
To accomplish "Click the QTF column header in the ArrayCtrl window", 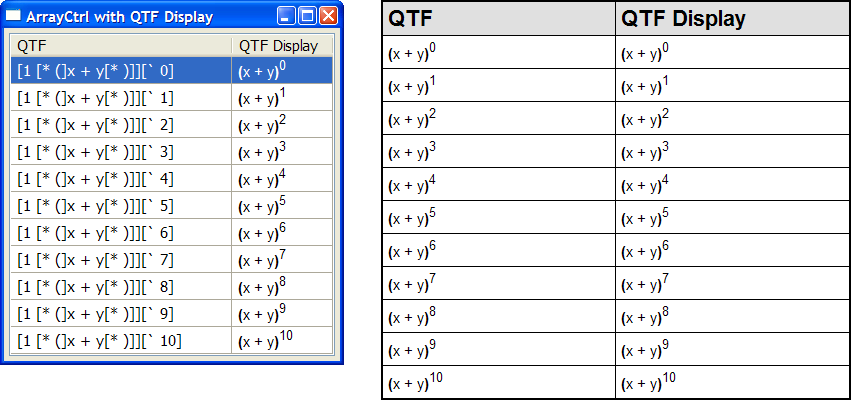I will pos(120,45).
